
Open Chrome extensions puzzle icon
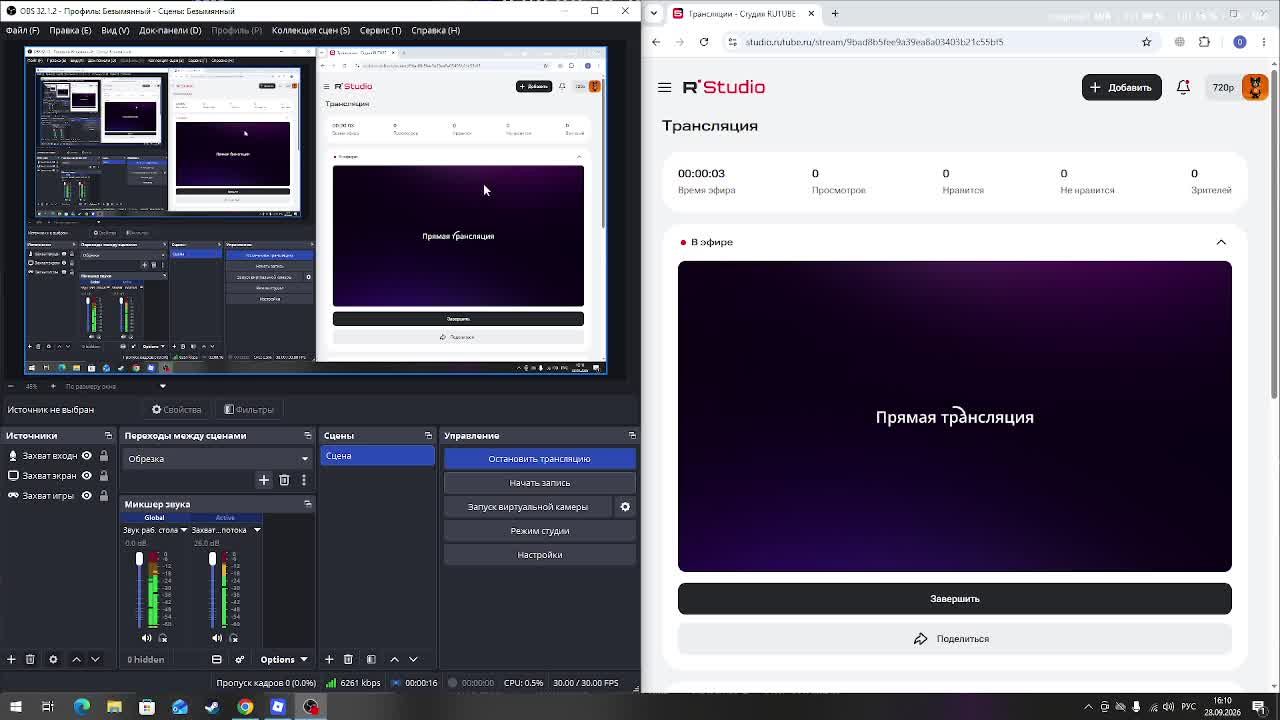[1204, 42]
